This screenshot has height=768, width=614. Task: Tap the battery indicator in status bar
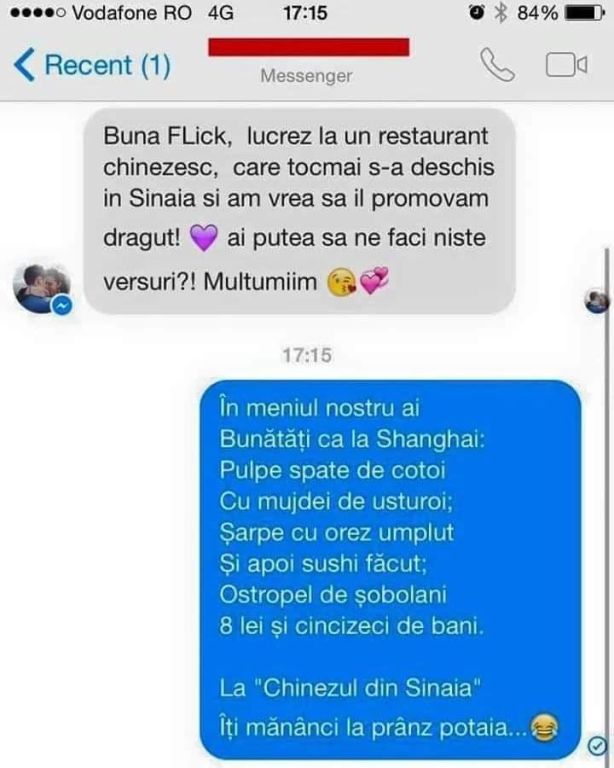585,13
